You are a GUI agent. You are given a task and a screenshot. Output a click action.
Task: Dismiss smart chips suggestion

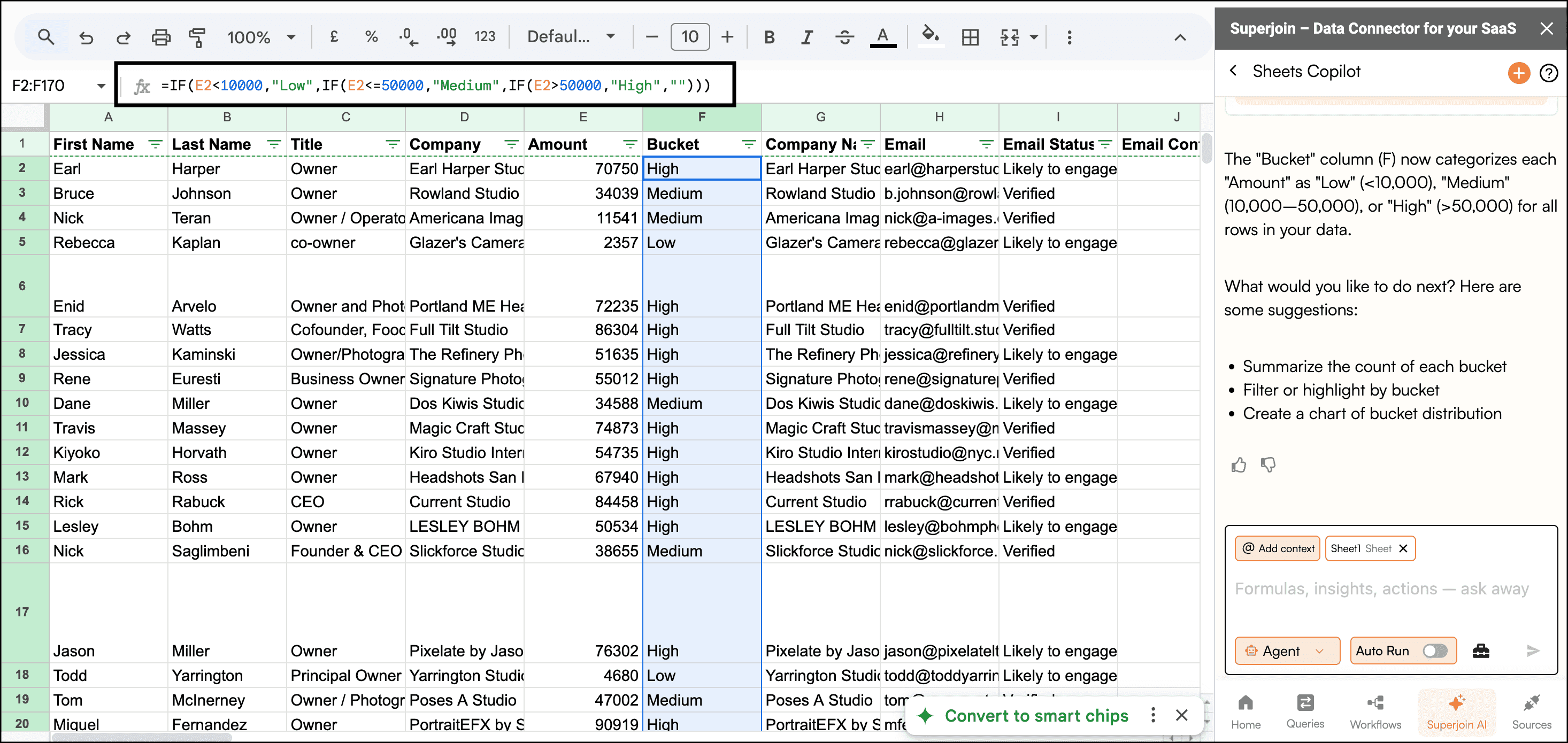[x=1181, y=715]
